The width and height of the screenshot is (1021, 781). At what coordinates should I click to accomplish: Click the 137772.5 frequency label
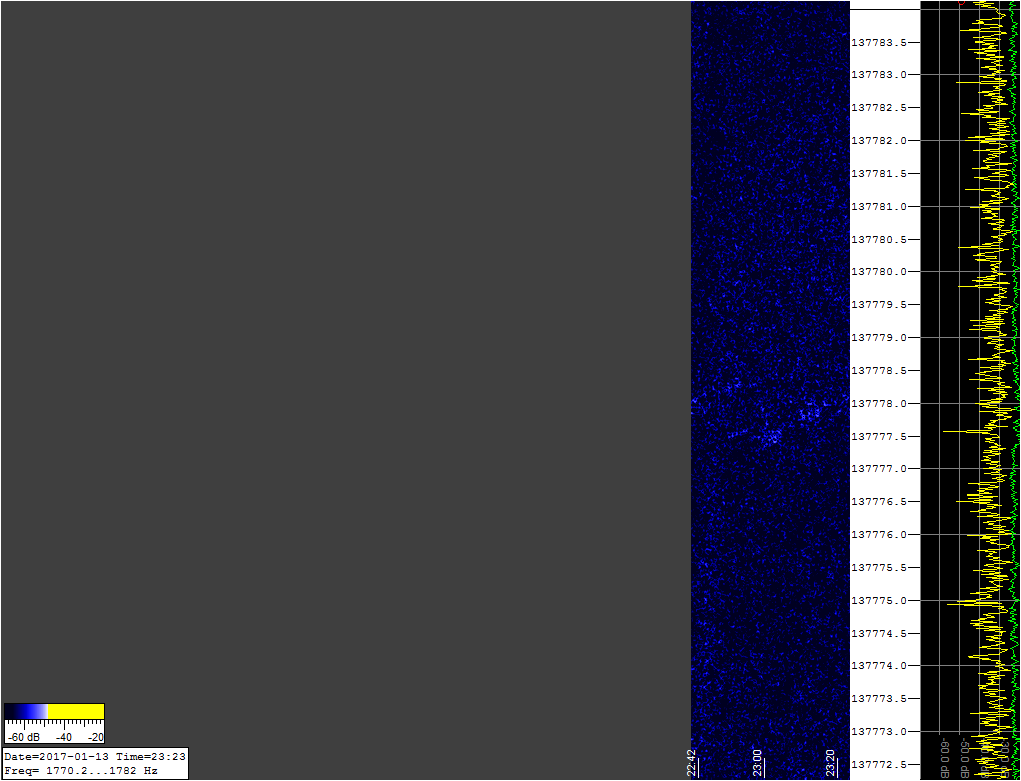tap(880, 765)
